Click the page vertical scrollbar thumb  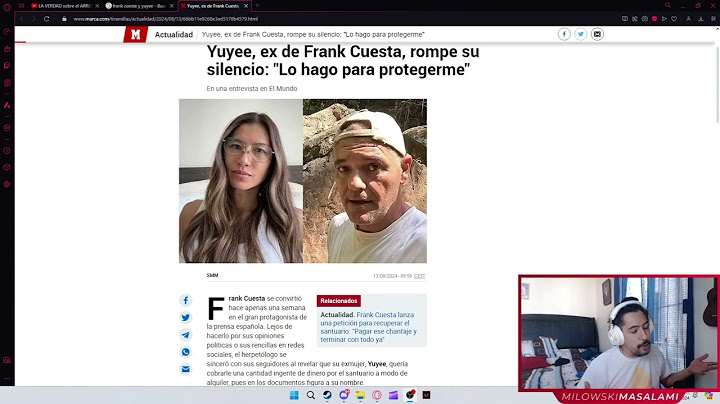[717, 84]
